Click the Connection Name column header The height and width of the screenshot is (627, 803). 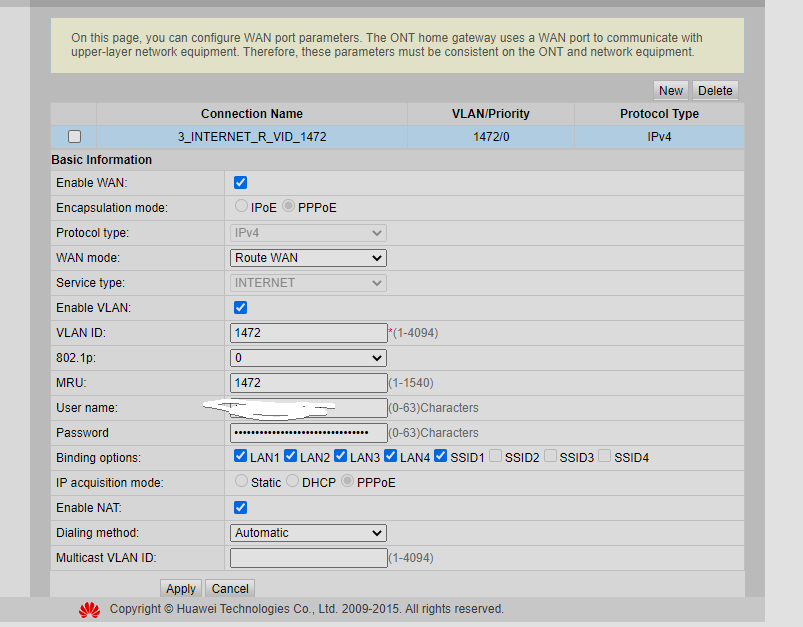coord(252,114)
